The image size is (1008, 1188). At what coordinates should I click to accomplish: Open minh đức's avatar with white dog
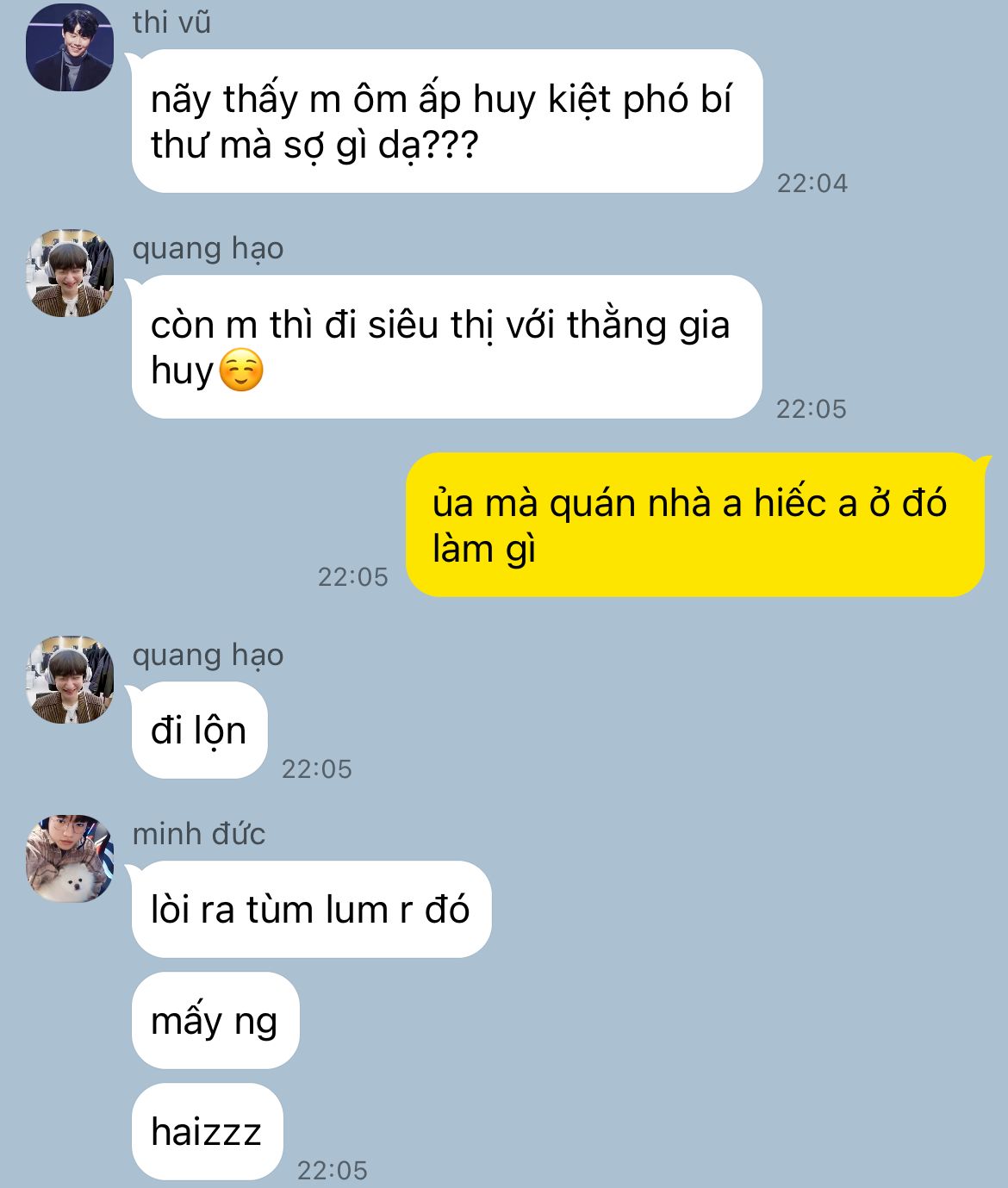70,859
